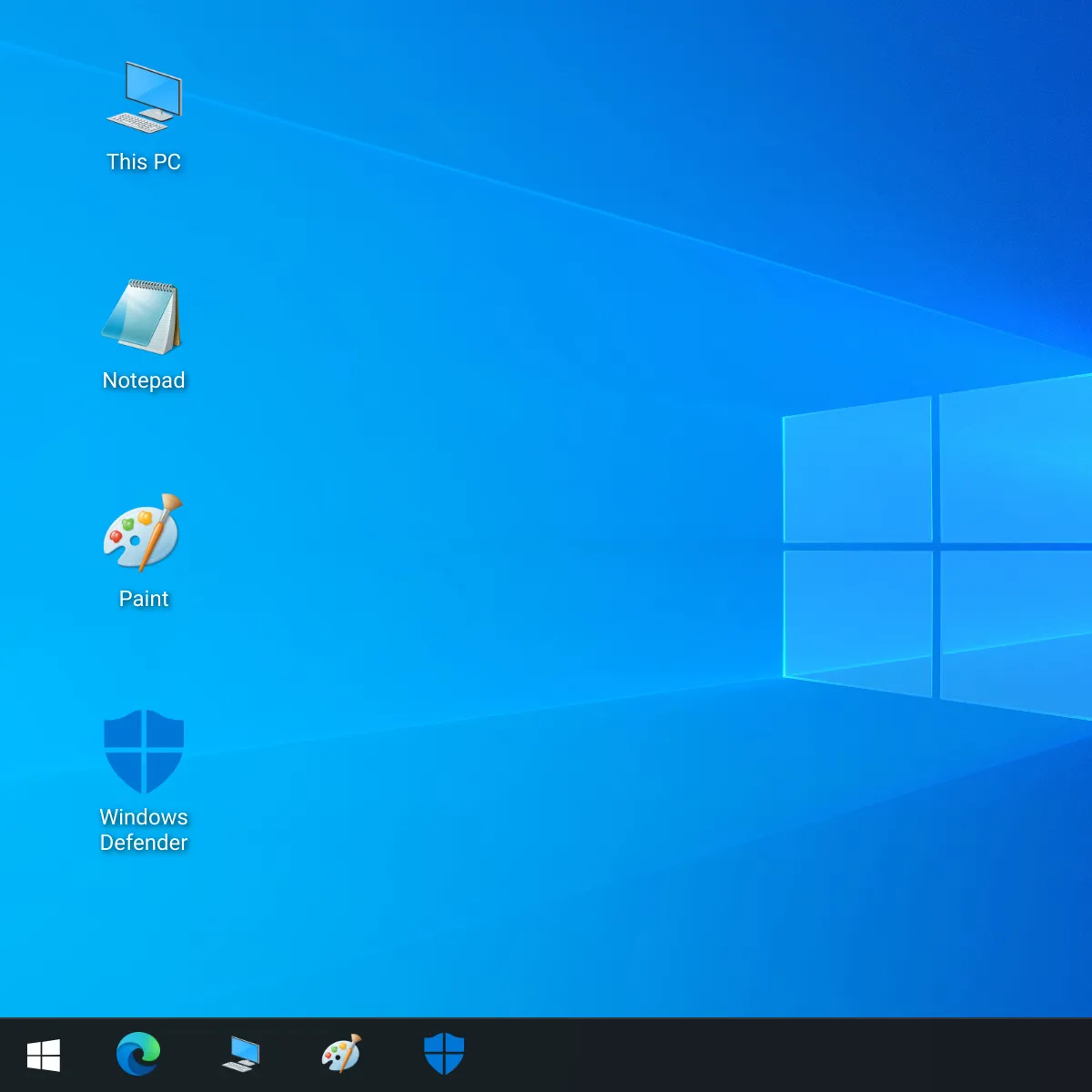Select the Windows Defender shield desktop icon
Screen dimensions: 1092x1092
coord(144,752)
